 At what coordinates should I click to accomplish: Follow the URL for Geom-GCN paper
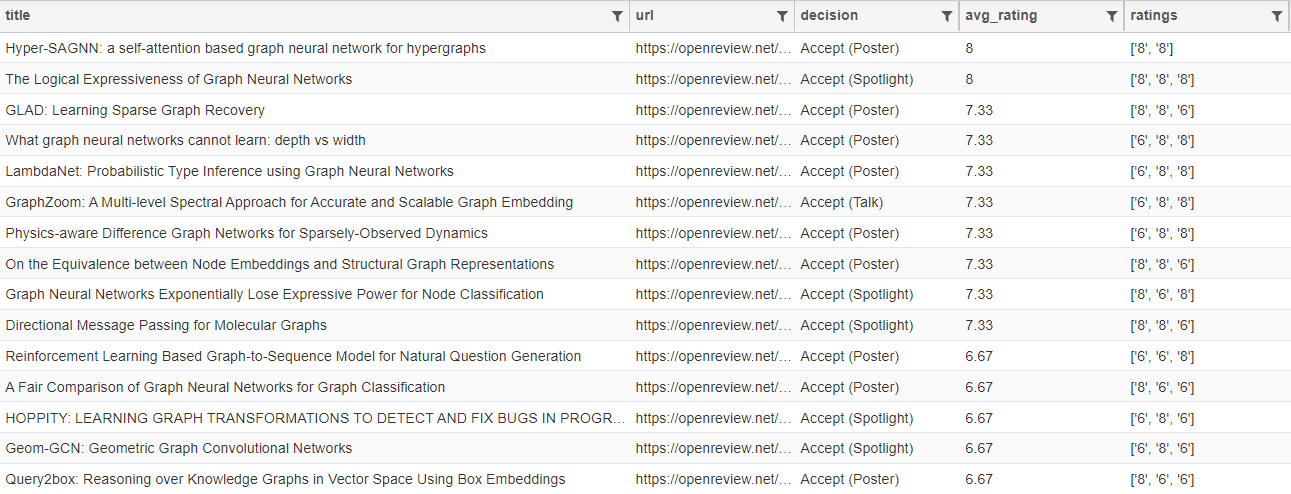tap(713, 448)
